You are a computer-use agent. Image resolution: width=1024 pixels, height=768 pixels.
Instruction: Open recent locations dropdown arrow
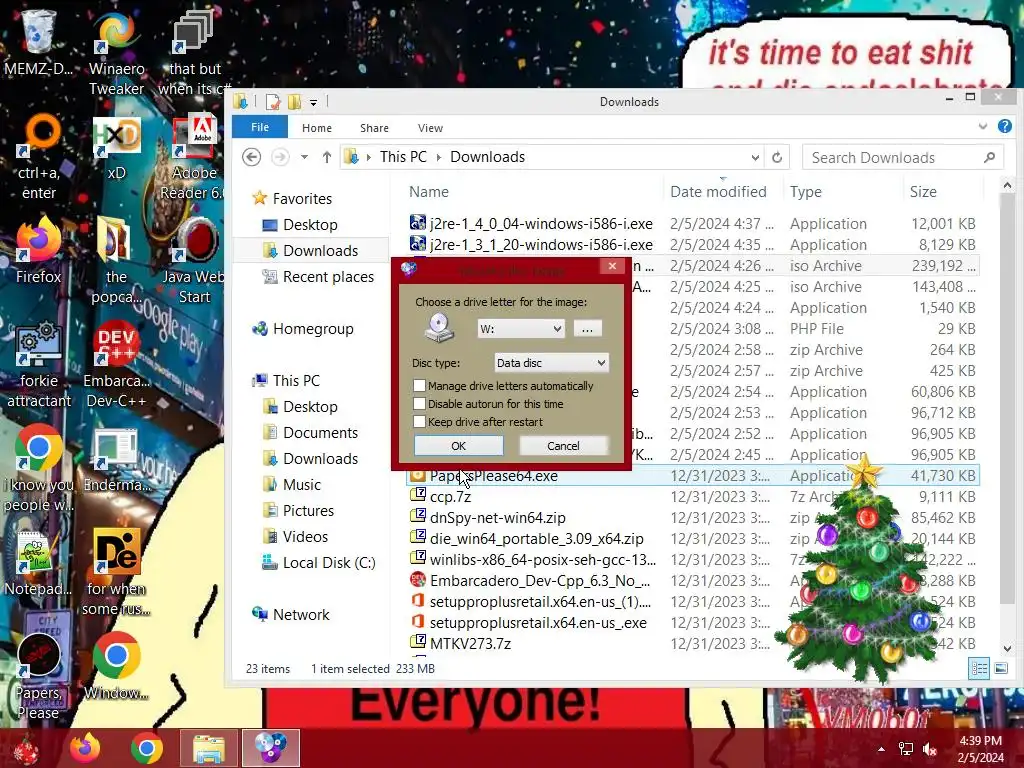click(x=304, y=157)
